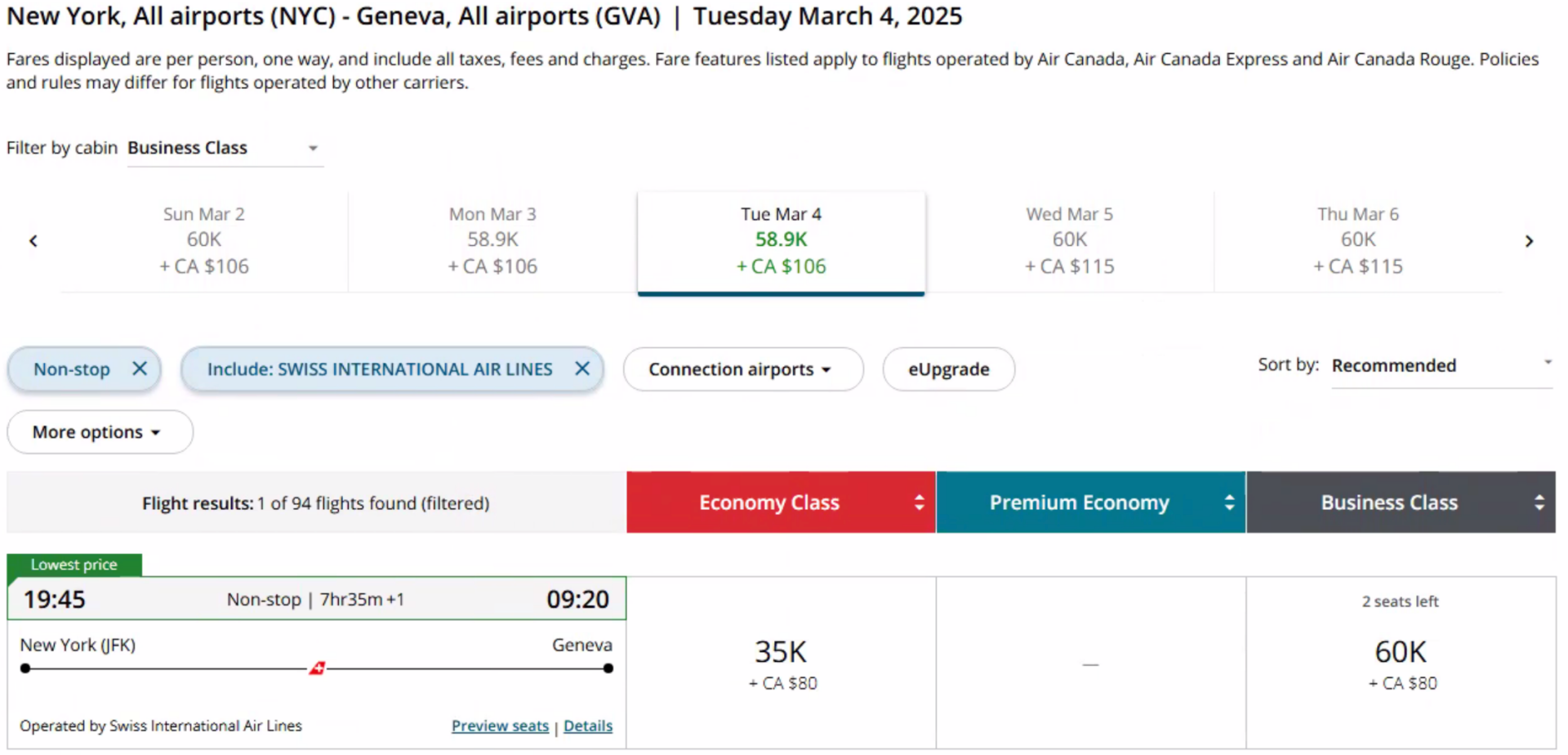Show later dates with right arrow
This screenshot has height=755, width=1568.
point(1529,241)
